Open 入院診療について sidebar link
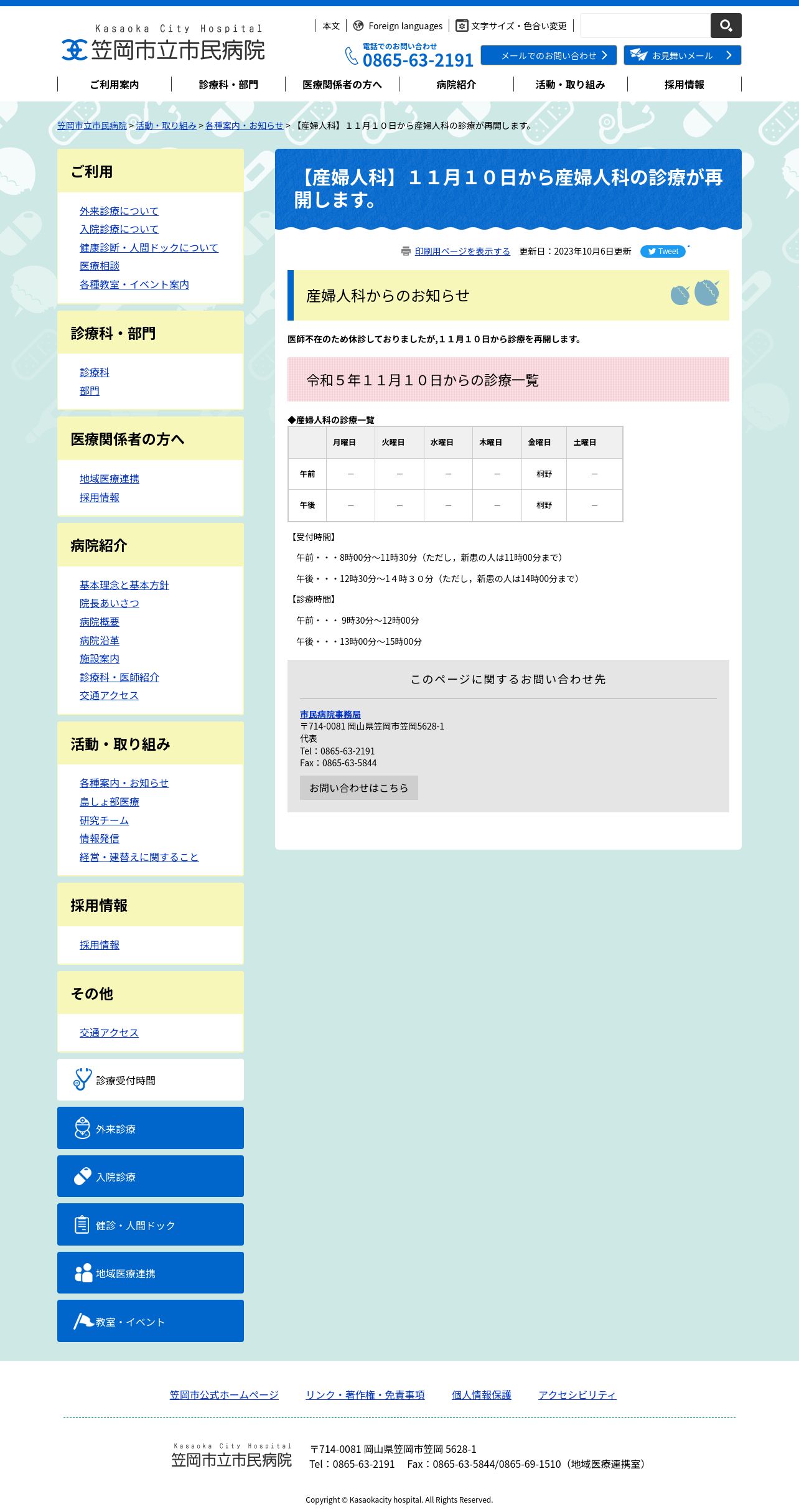Image resolution: width=799 pixels, height=1512 pixels. coord(119,229)
